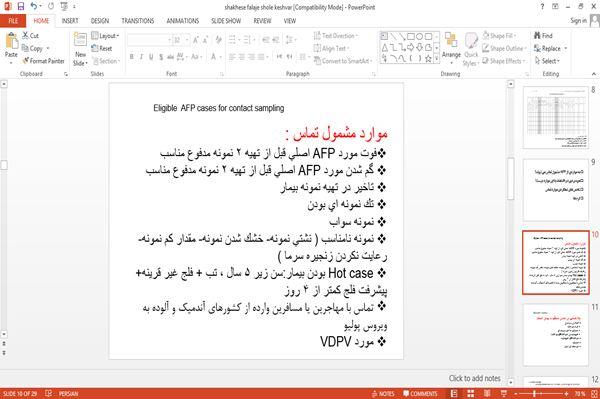Click zoom in plus button

coord(566,393)
